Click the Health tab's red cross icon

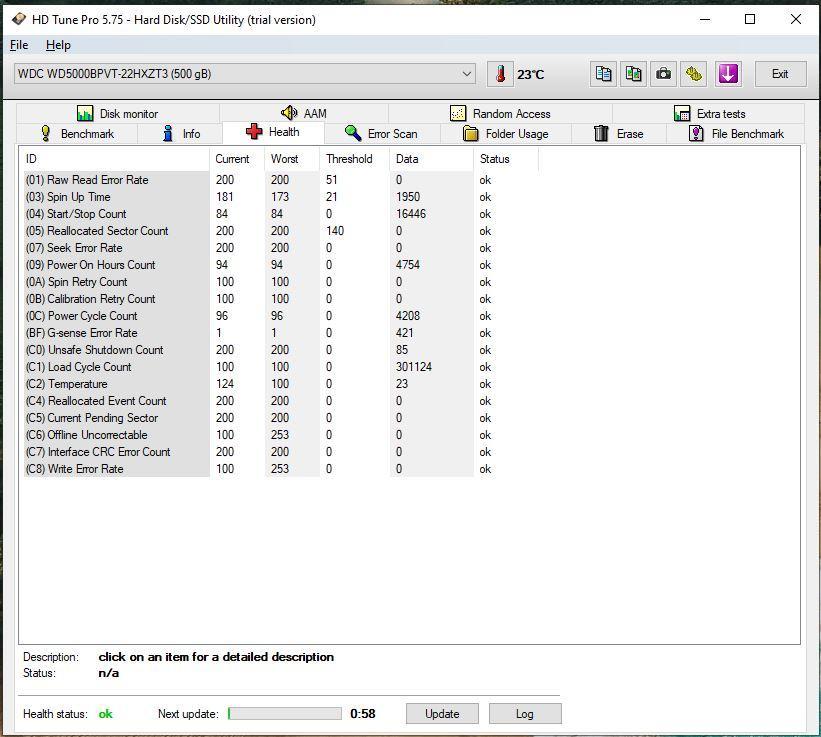(254, 131)
